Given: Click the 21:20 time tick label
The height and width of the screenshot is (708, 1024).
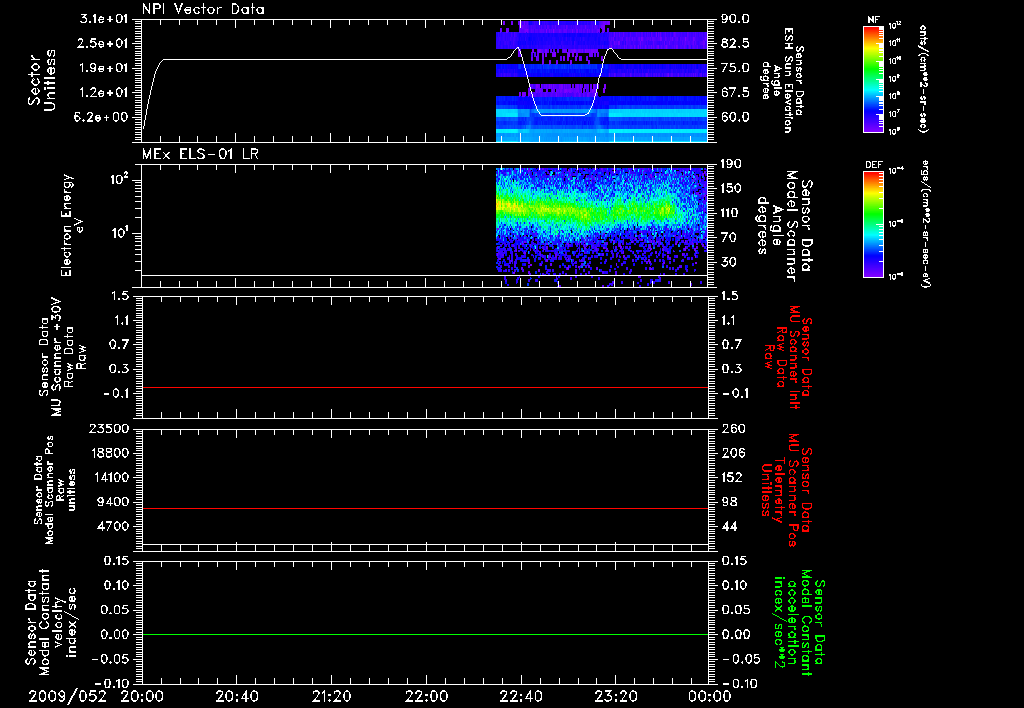Looking at the screenshot, I should click(332, 696).
